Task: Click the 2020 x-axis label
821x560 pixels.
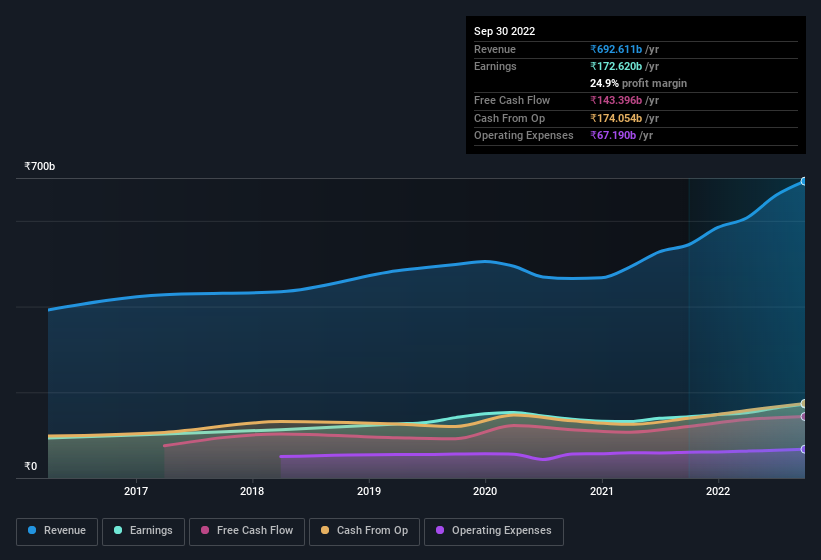Action: click(x=485, y=491)
